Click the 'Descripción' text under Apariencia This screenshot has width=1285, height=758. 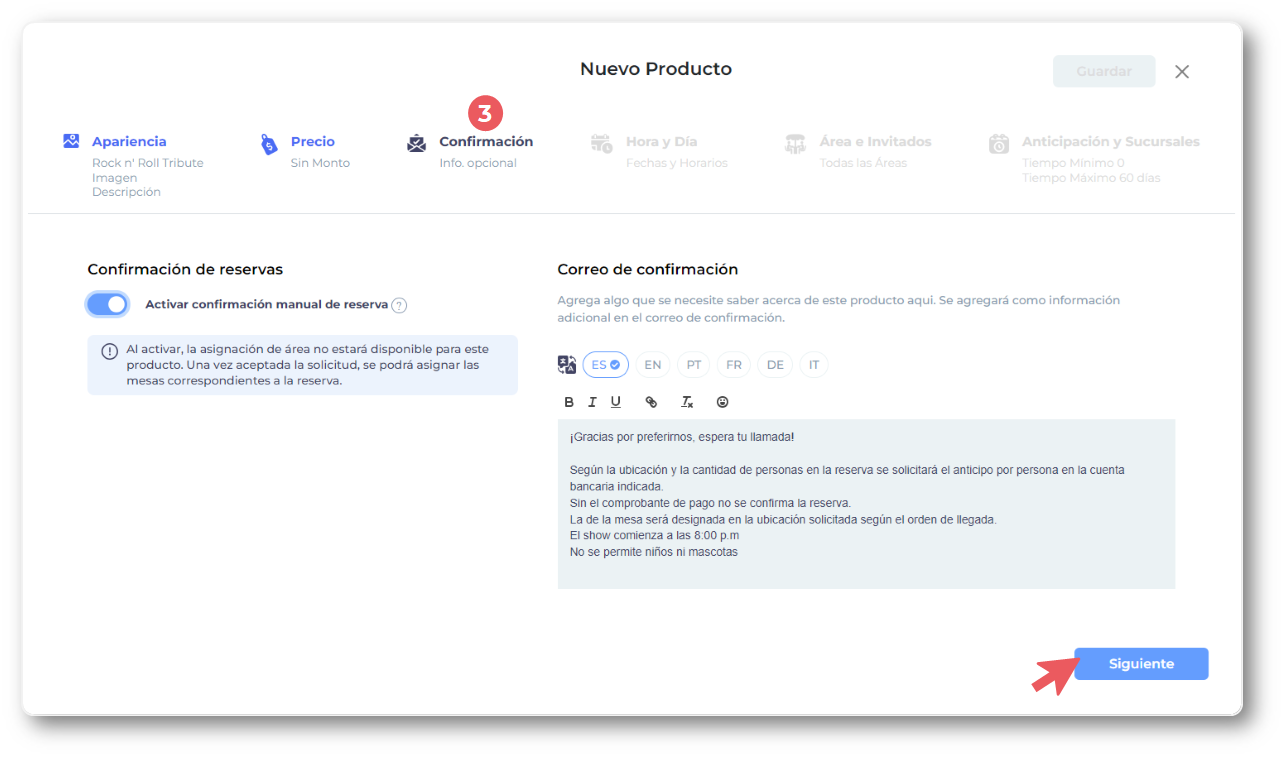[x=126, y=192]
